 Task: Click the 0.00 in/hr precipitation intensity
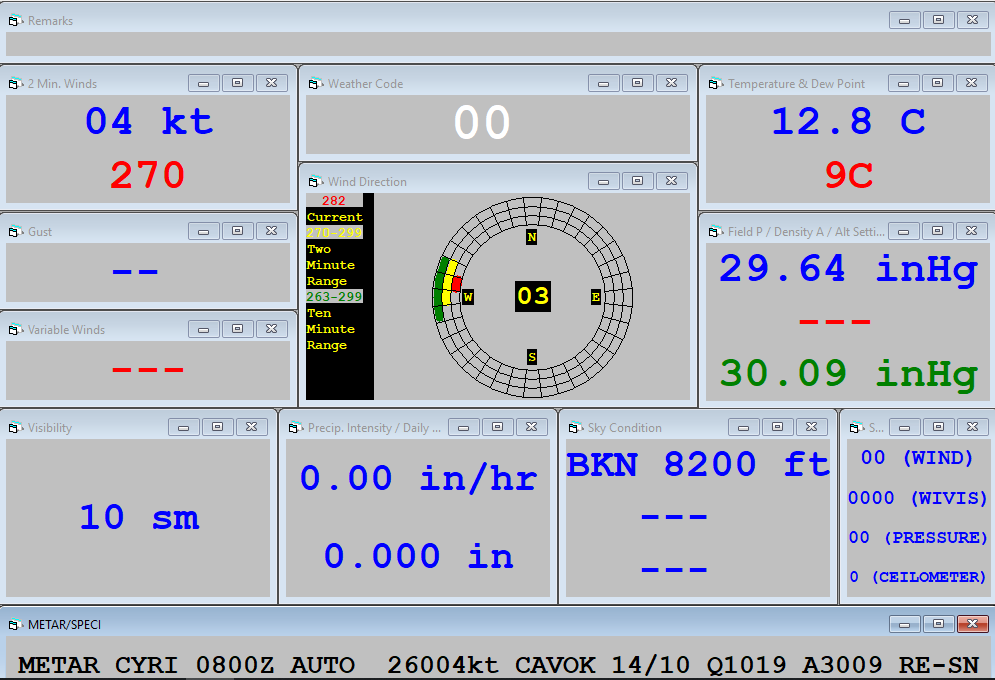[x=418, y=478]
